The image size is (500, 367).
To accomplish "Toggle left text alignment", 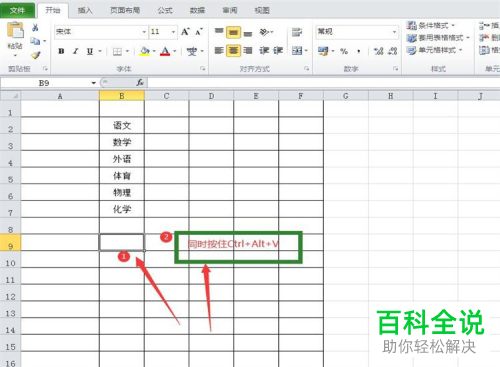I will 219,51.
